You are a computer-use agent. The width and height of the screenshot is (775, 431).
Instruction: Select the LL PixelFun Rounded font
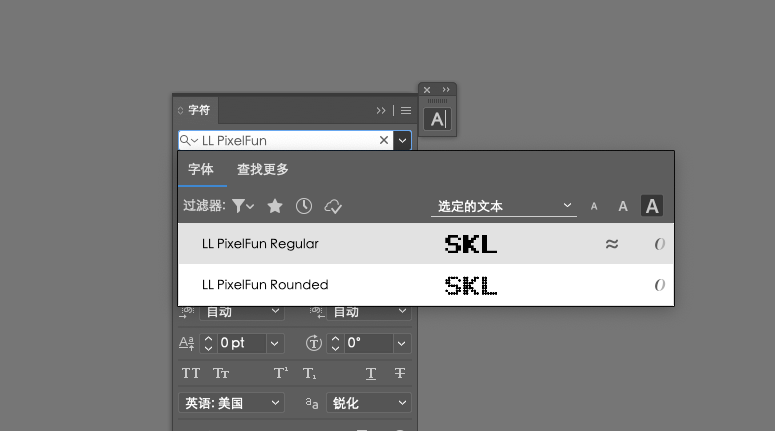click(426, 285)
